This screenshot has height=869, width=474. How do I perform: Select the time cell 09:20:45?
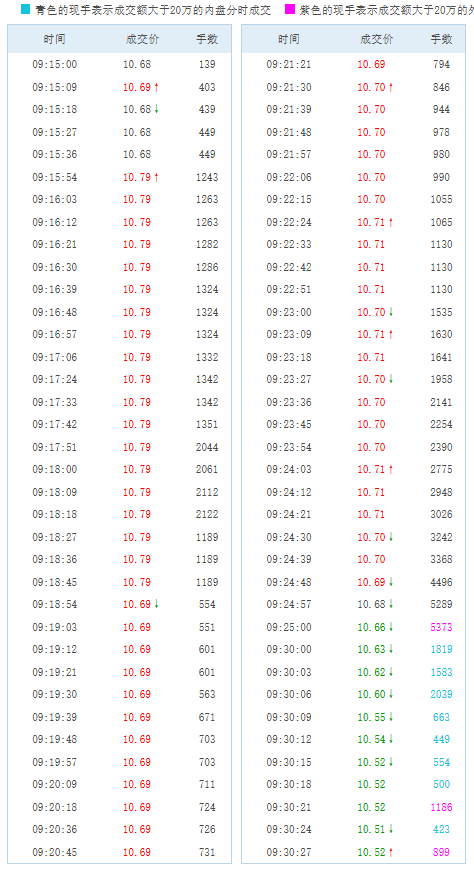[54, 852]
